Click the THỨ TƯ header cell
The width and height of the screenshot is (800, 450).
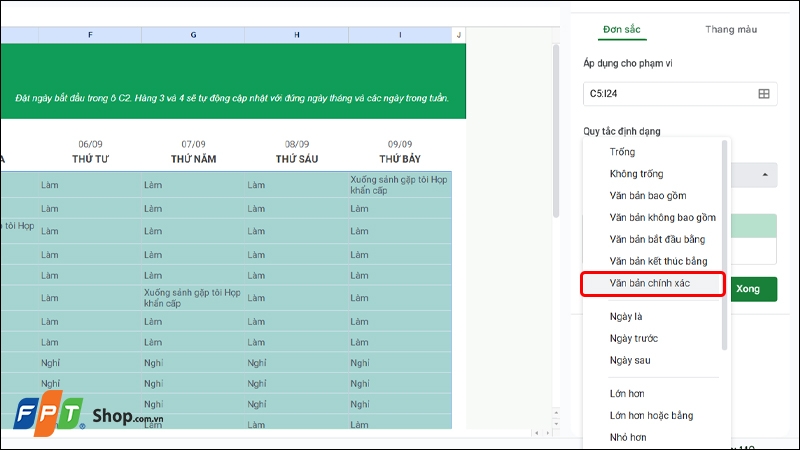(x=90, y=159)
